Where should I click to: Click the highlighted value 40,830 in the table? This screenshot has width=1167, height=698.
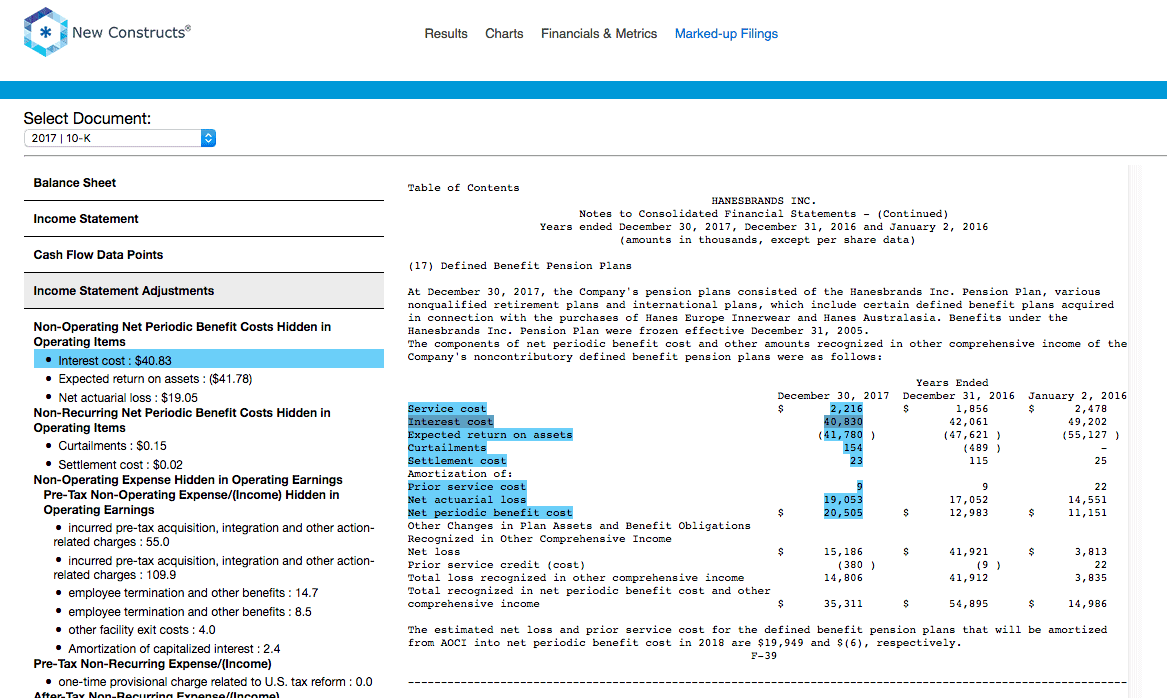843,422
